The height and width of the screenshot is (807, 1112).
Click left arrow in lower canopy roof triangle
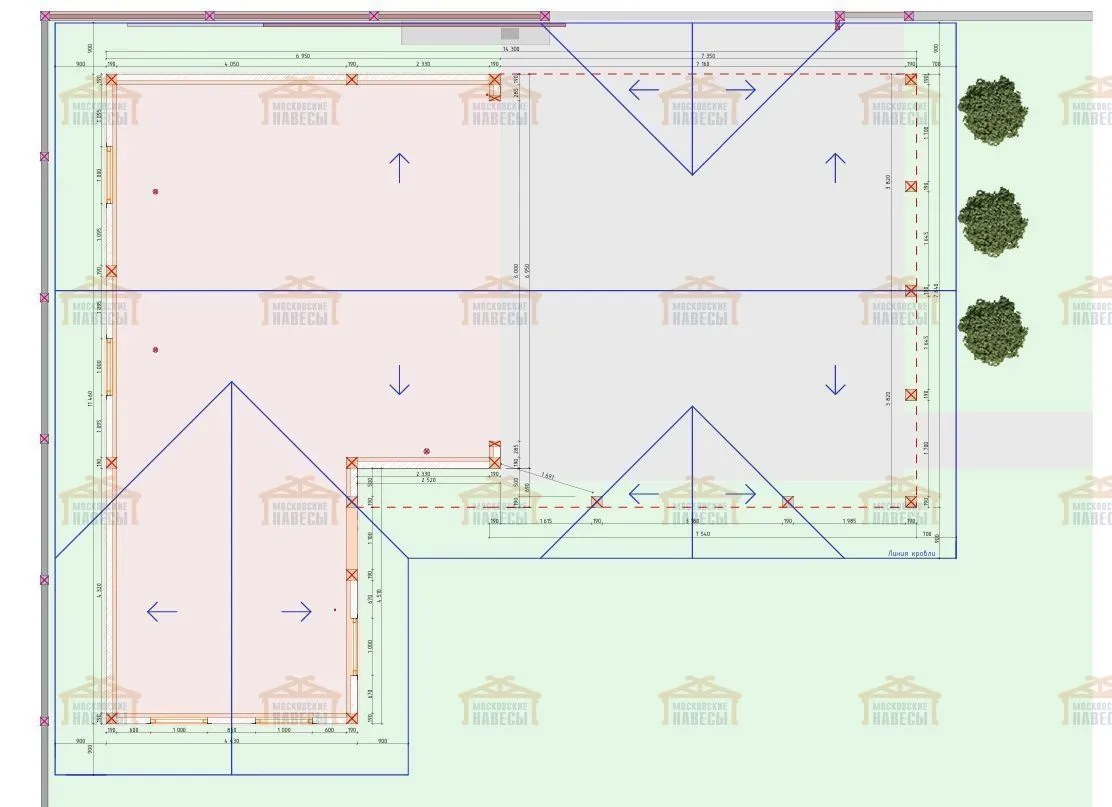pos(644,493)
